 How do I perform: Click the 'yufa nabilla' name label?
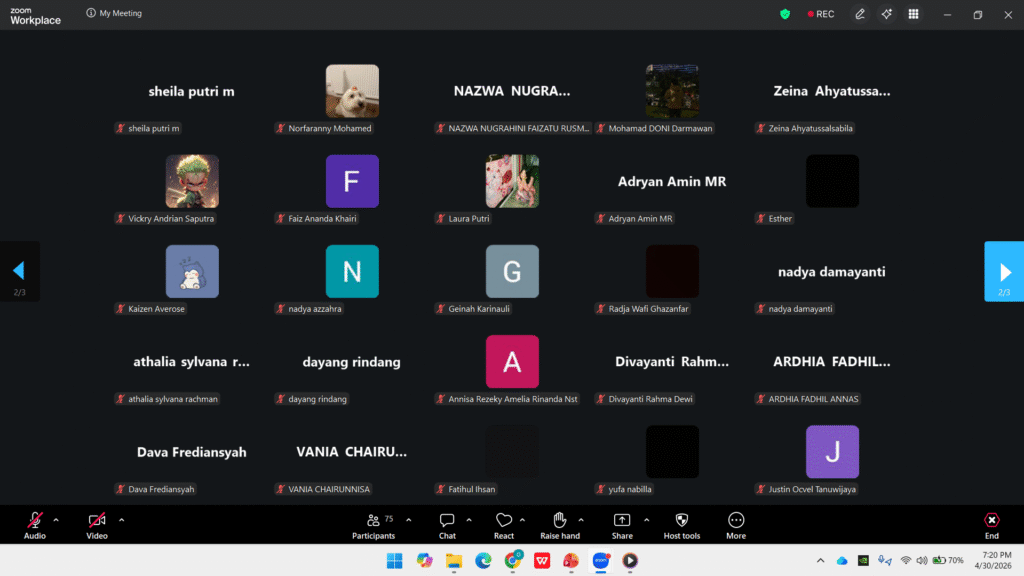pos(630,488)
